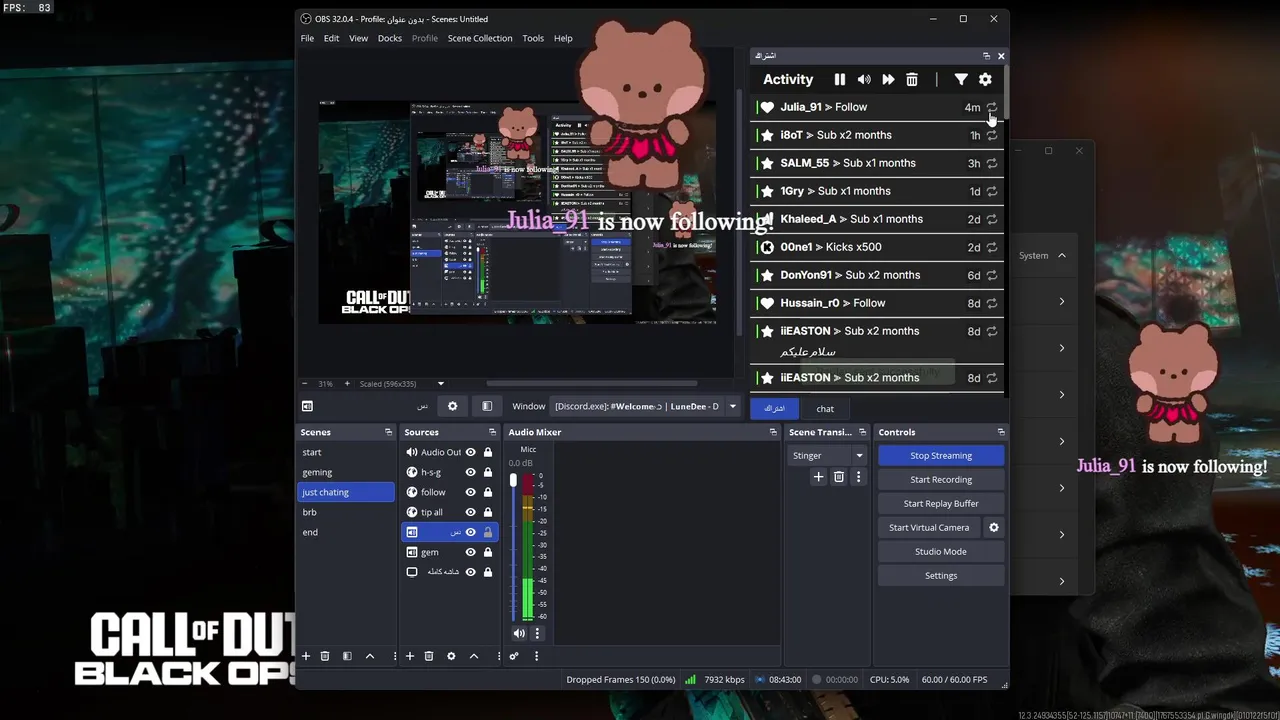The width and height of the screenshot is (1280, 720).
Task: Remove selected source using trash icon
Action: coord(429,656)
